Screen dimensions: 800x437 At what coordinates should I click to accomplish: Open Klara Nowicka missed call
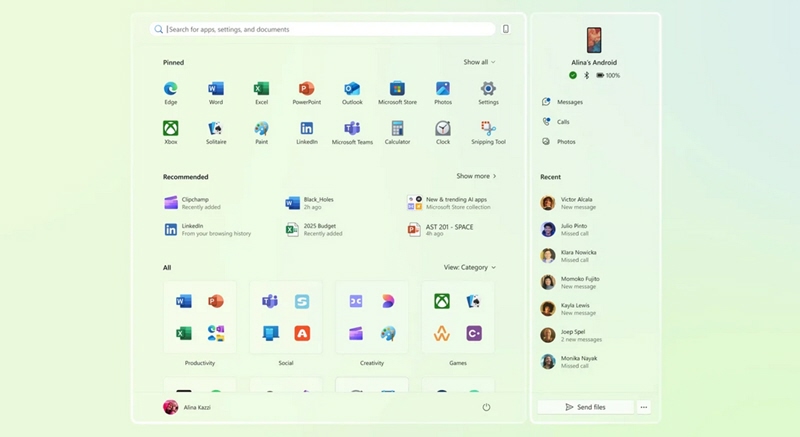click(x=568, y=256)
